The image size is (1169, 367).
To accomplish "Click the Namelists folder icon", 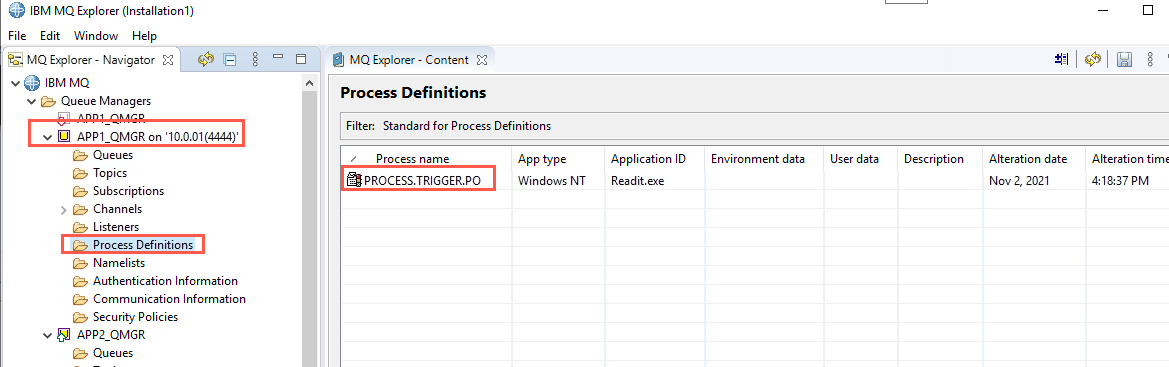I will click(81, 263).
